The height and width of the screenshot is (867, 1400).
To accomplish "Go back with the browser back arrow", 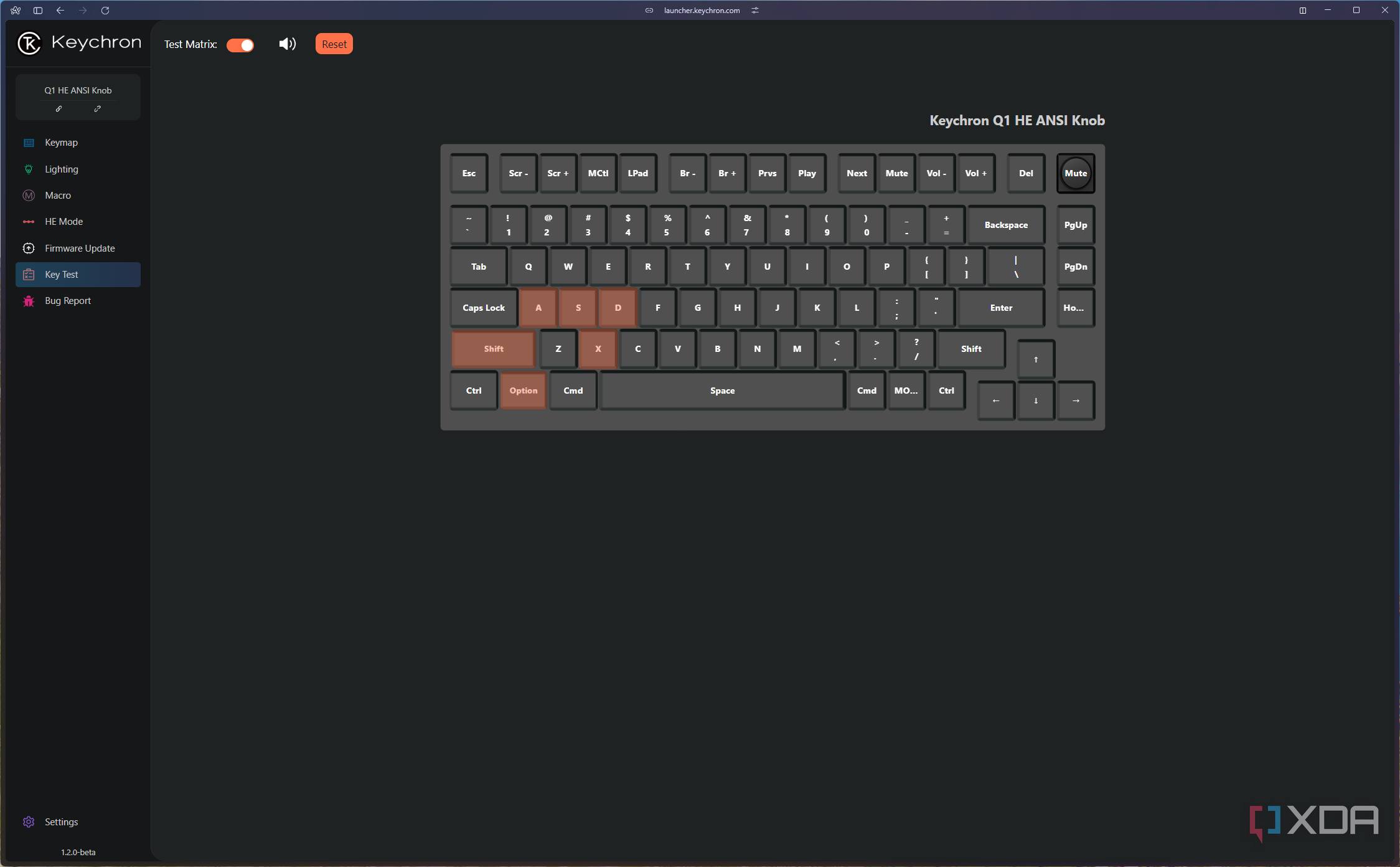I will 60,10.
